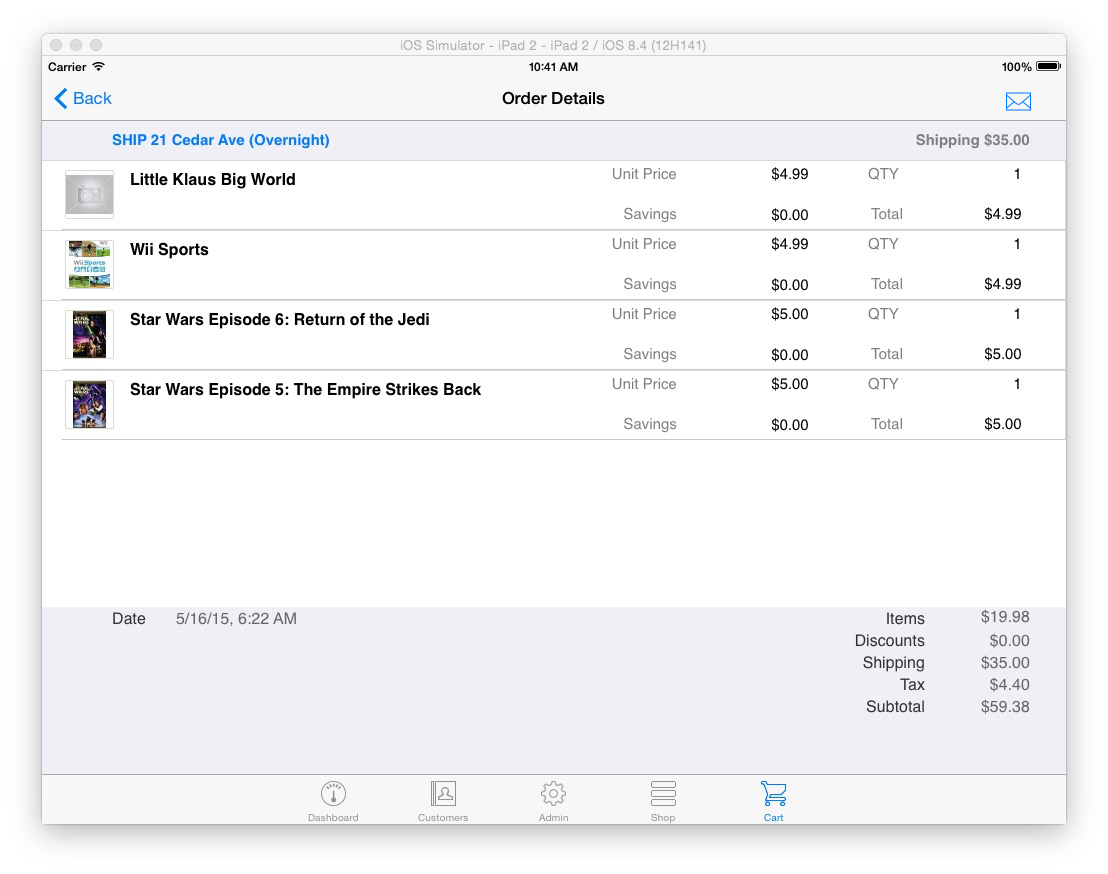The image size is (1108, 874).
Task: Click the Wii Sports cover thumbnail
Action: coord(89,264)
